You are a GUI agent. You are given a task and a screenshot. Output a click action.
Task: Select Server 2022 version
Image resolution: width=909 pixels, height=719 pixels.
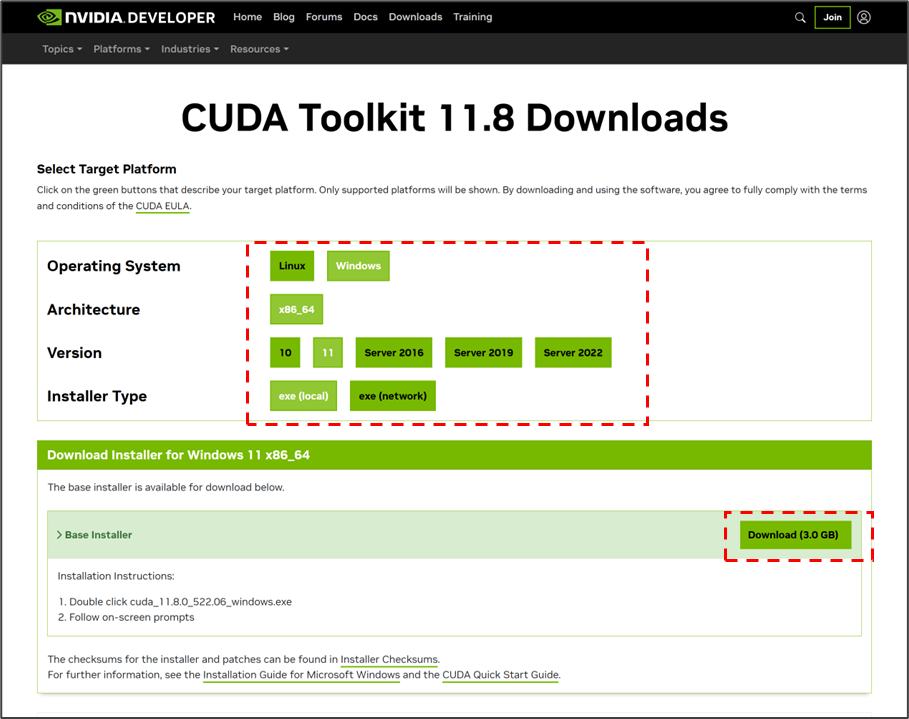tap(572, 352)
